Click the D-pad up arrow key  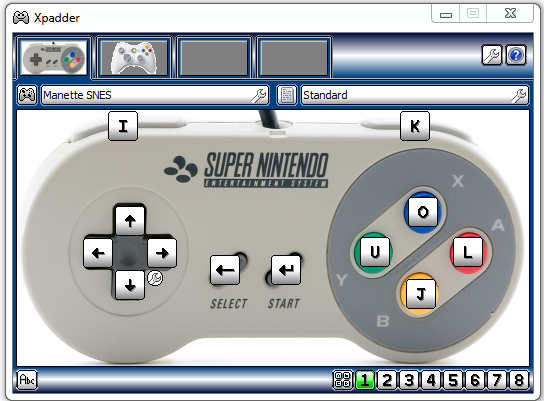(x=130, y=221)
